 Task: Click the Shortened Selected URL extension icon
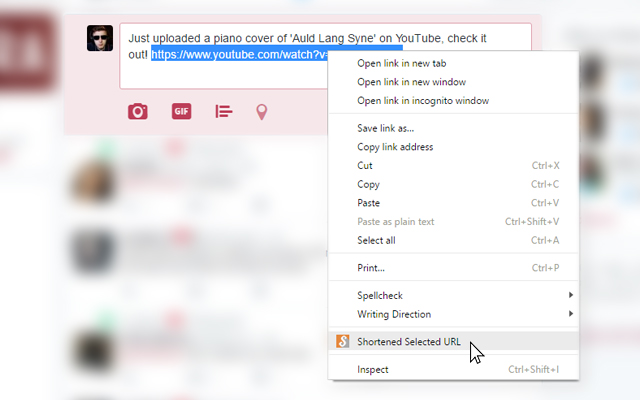pos(342,341)
